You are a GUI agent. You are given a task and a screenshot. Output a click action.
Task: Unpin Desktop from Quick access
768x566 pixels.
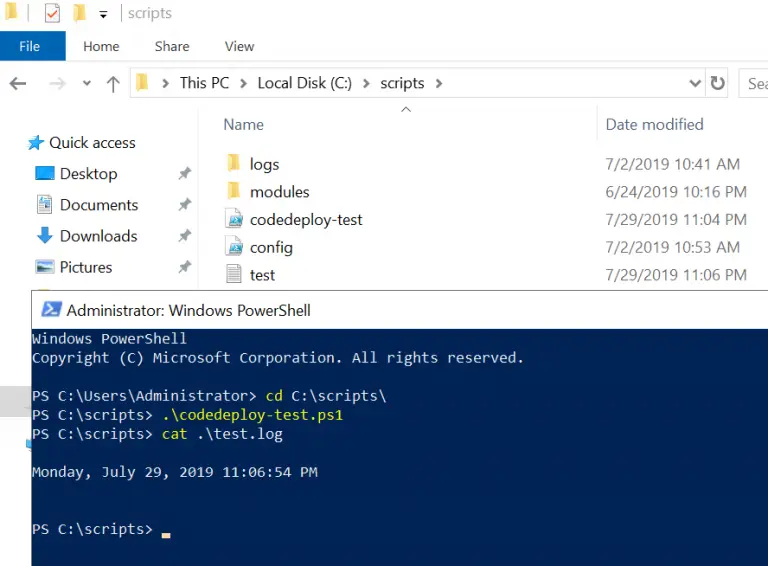point(184,173)
